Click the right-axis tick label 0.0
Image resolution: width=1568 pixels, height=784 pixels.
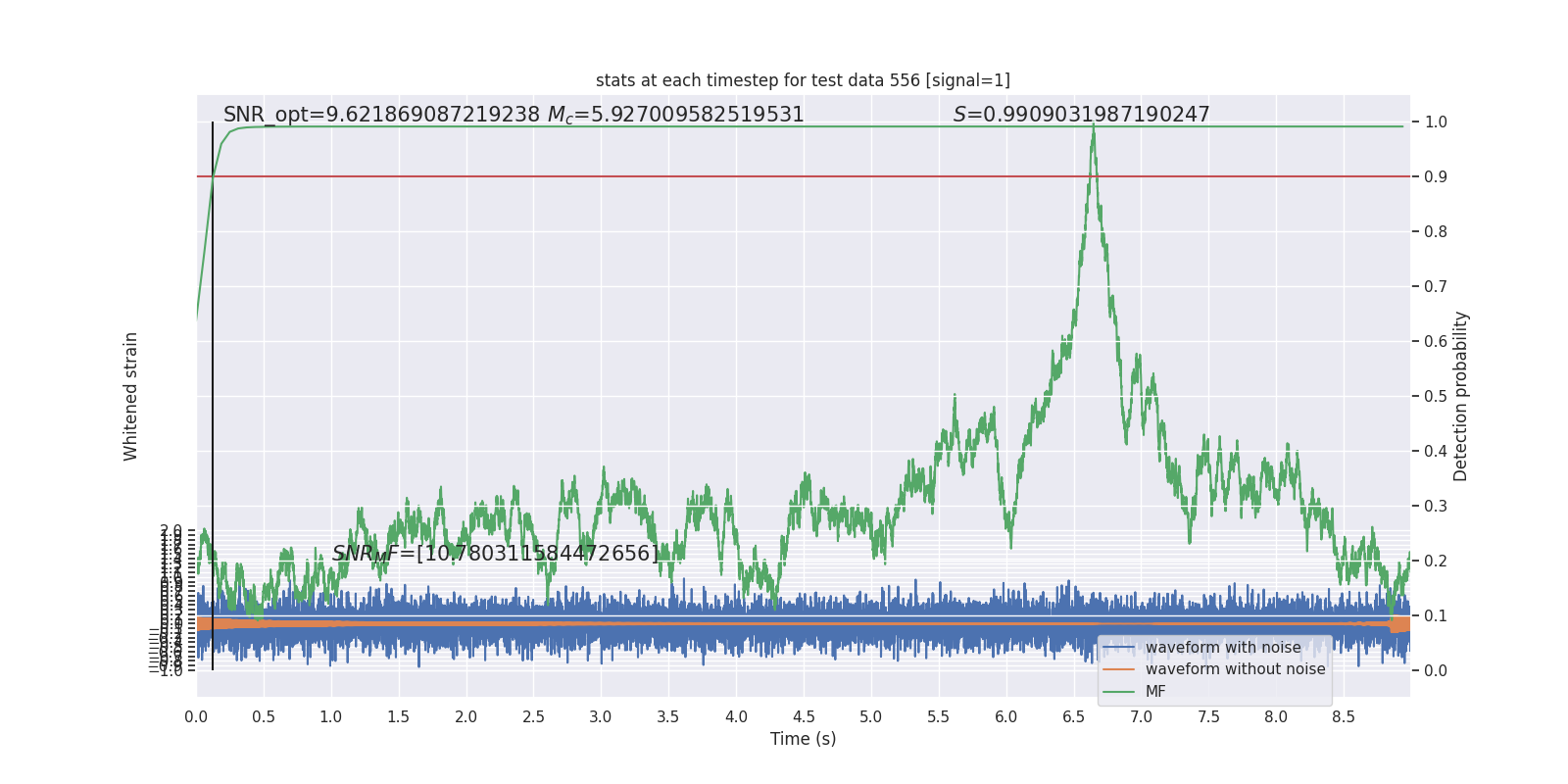coord(1436,671)
